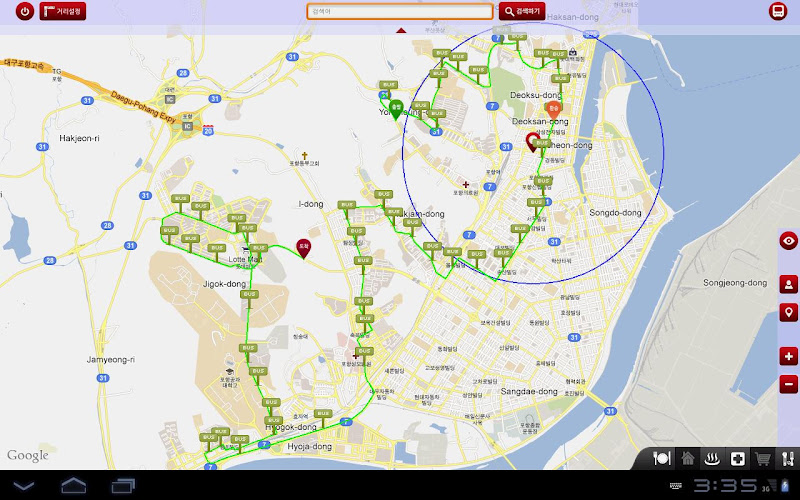Tap the Android back button
Viewport: 800px width, 500px height.
[x=24, y=485]
